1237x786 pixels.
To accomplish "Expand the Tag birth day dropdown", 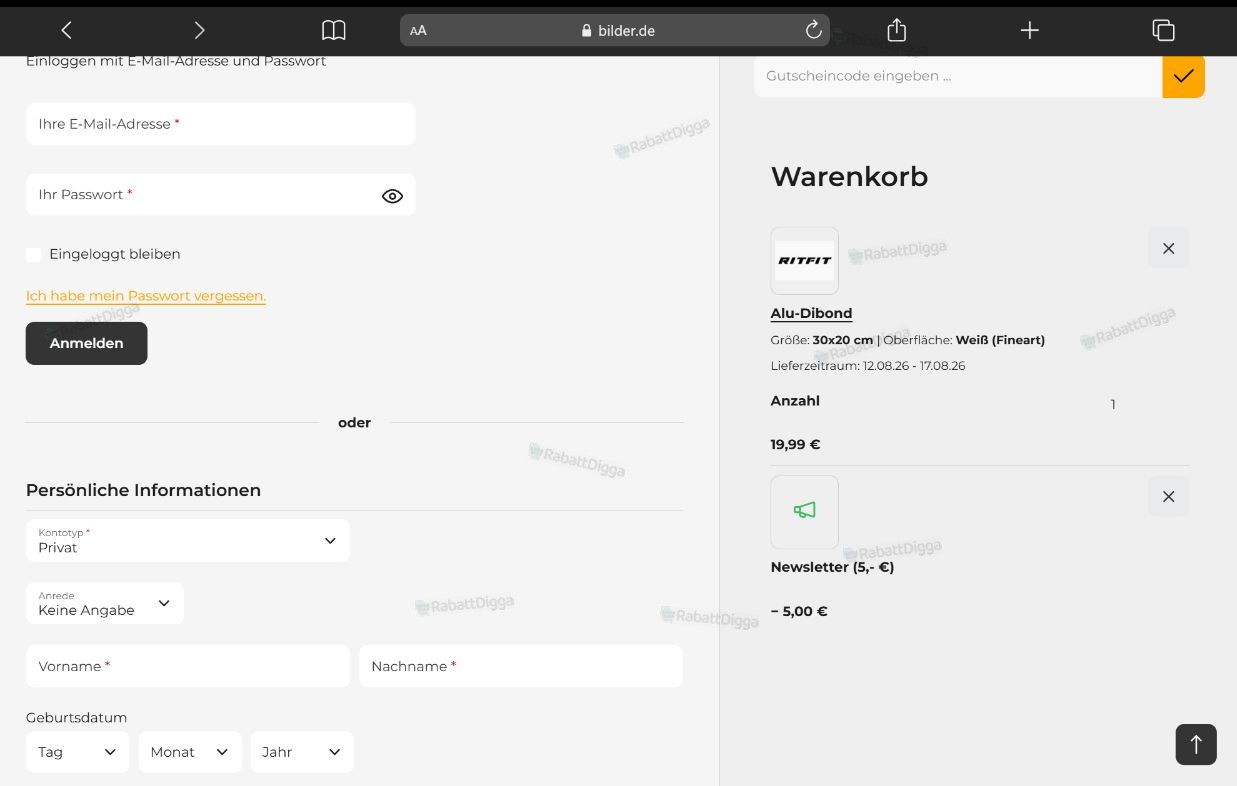I will pos(78,752).
